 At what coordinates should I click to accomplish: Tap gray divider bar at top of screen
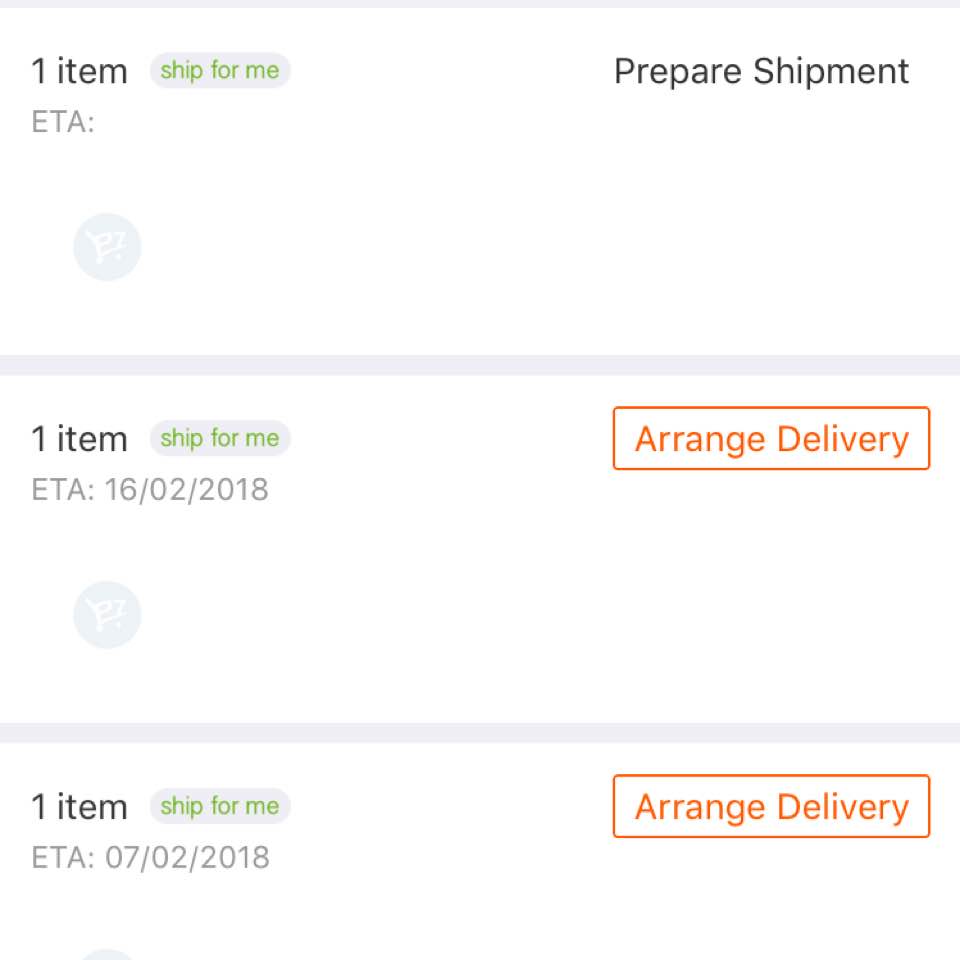(480, 4)
